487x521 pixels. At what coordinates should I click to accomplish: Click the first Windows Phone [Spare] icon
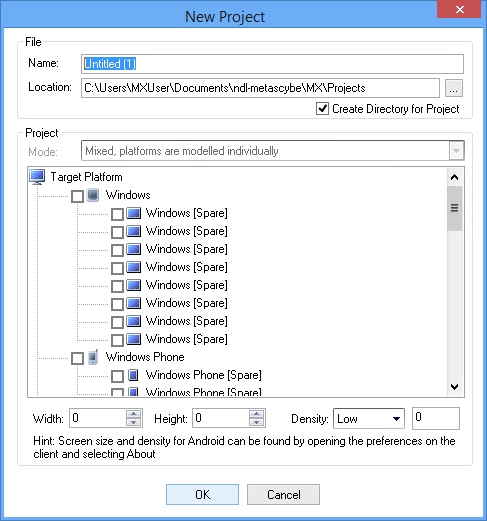(133, 375)
